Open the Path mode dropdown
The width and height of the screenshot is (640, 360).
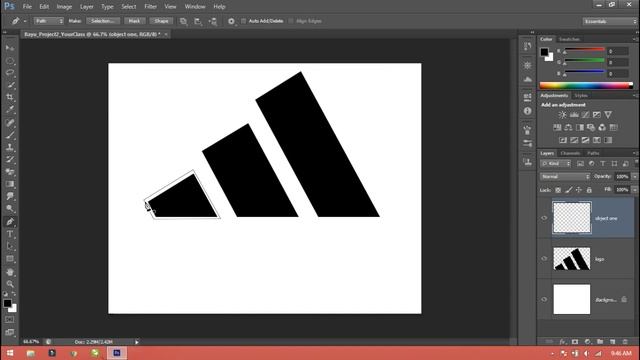point(49,21)
